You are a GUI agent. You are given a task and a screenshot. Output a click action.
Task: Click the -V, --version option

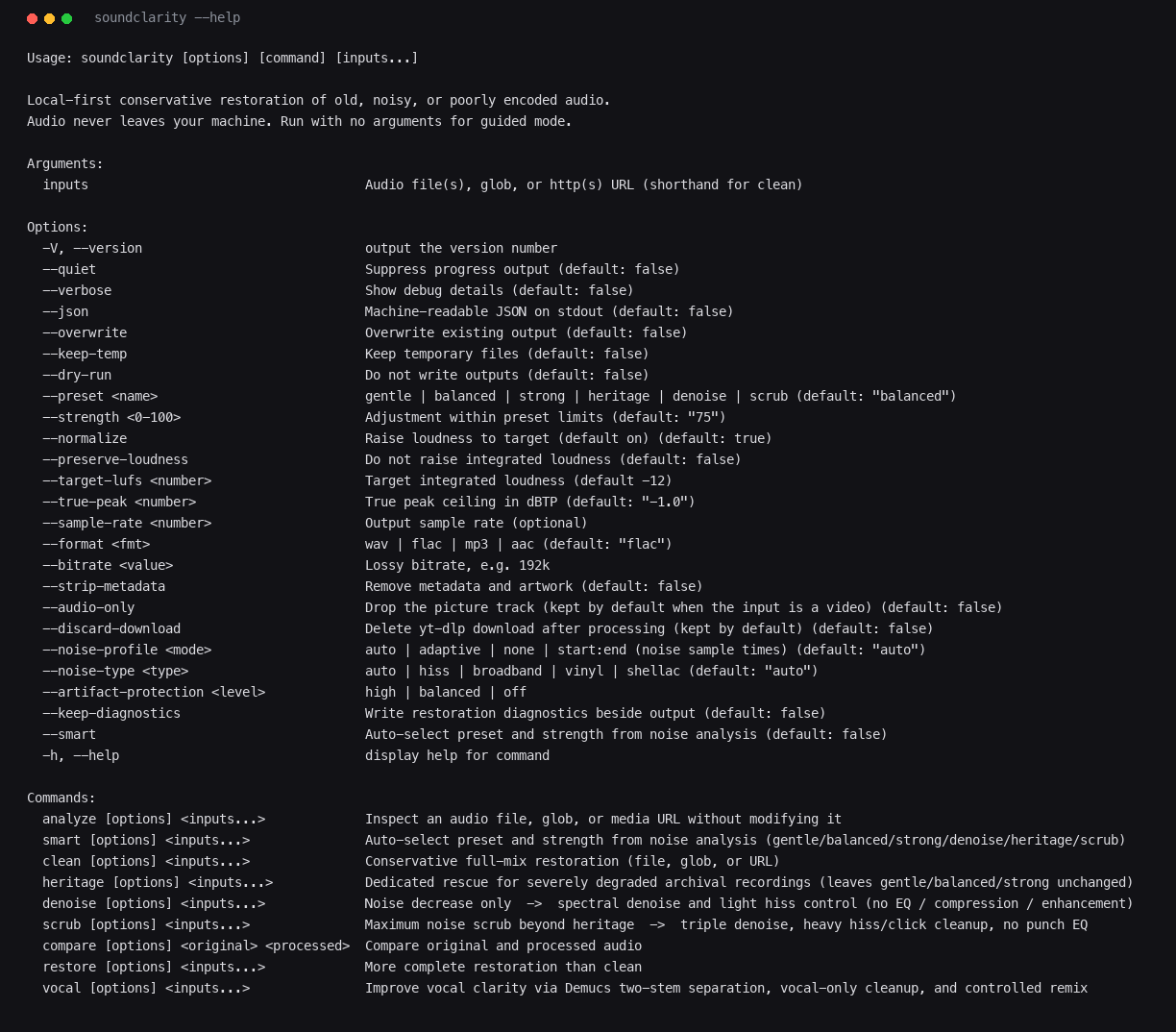[92, 248]
